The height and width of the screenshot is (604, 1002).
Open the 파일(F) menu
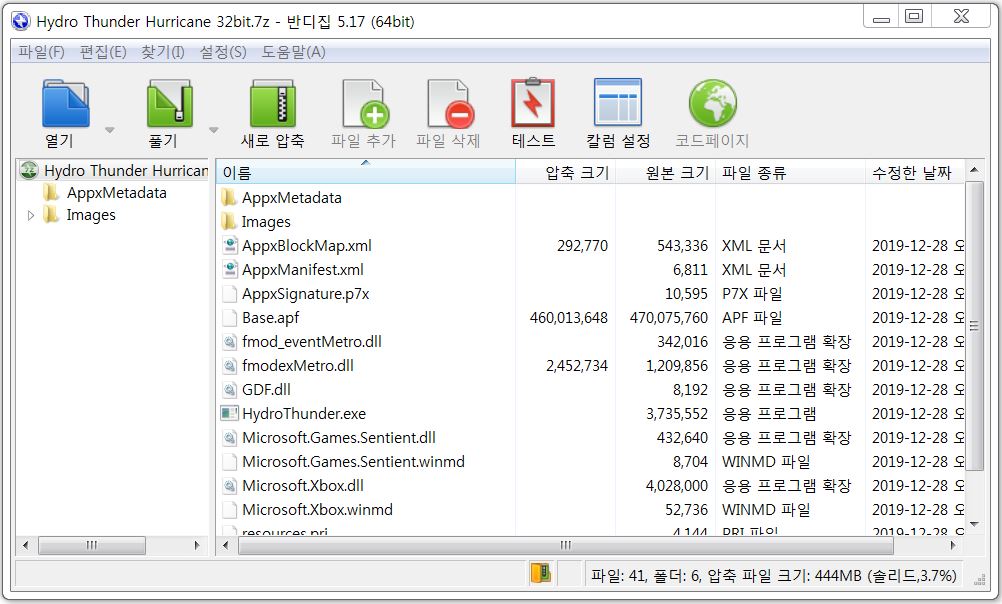(x=41, y=52)
